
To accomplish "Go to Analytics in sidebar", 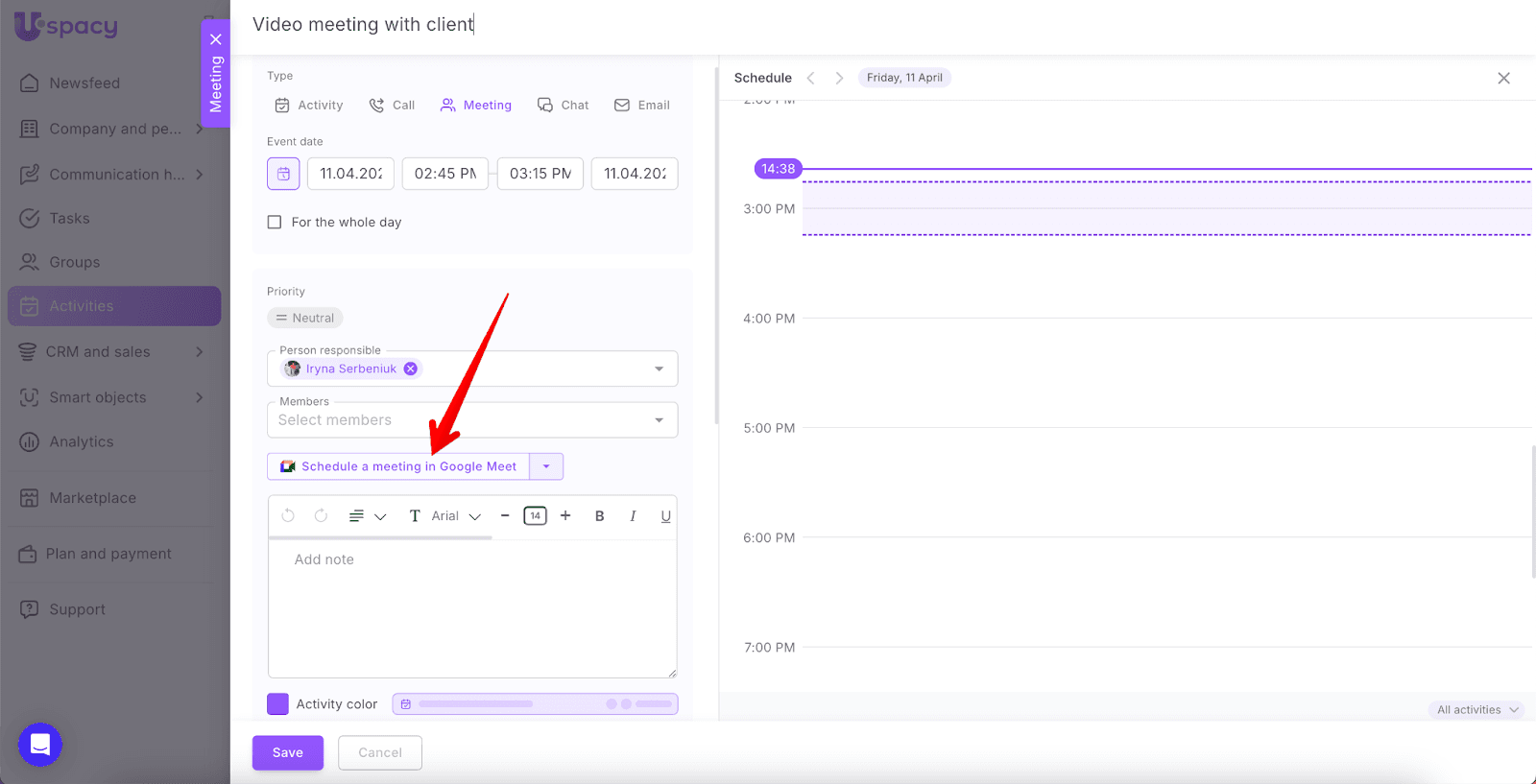I will pos(81,442).
